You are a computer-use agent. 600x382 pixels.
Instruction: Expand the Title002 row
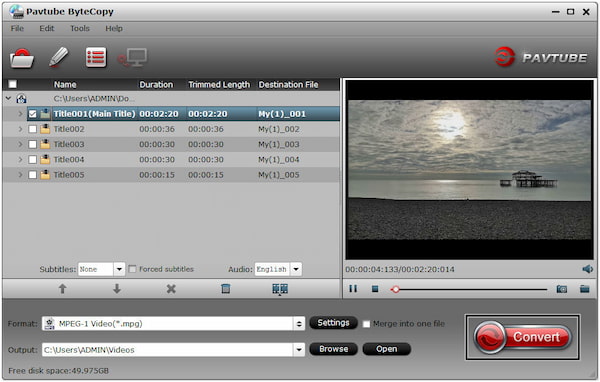20,129
